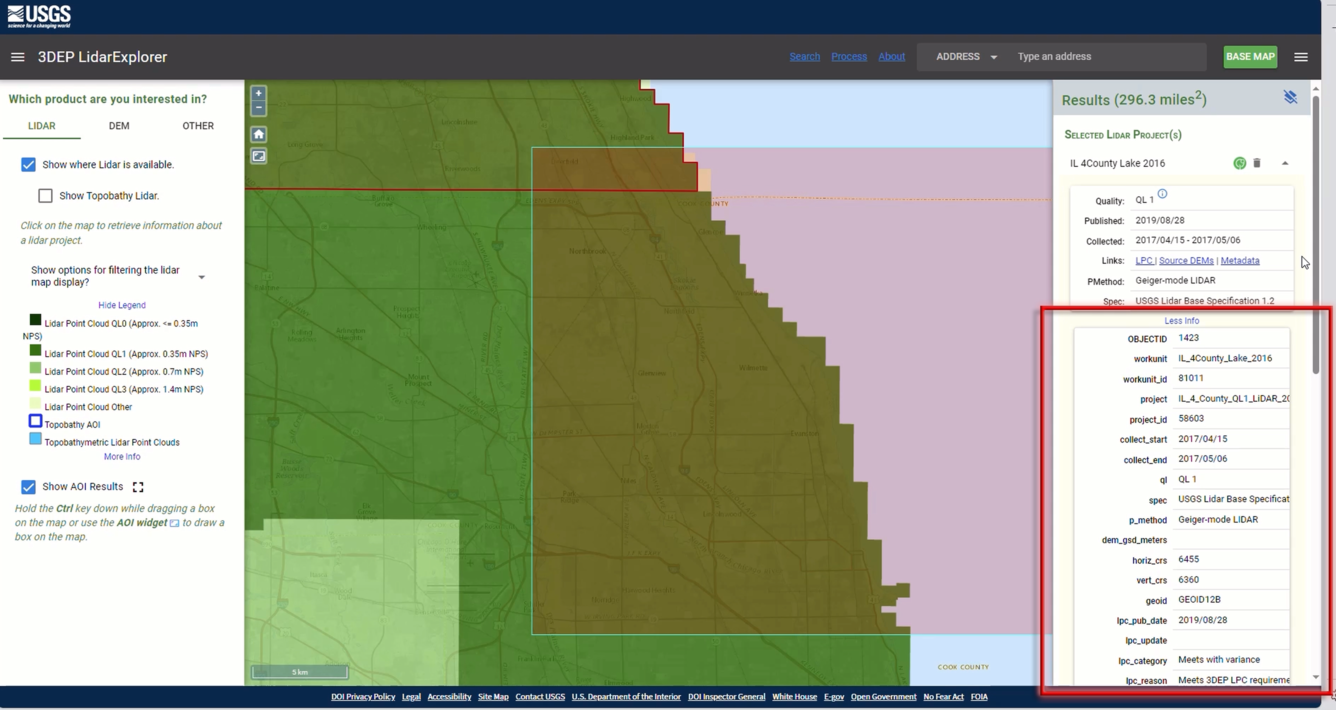Viewport: 1336px width, 710px height.
Task: Enable Show Topobathy Lidar
Action: 45,195
